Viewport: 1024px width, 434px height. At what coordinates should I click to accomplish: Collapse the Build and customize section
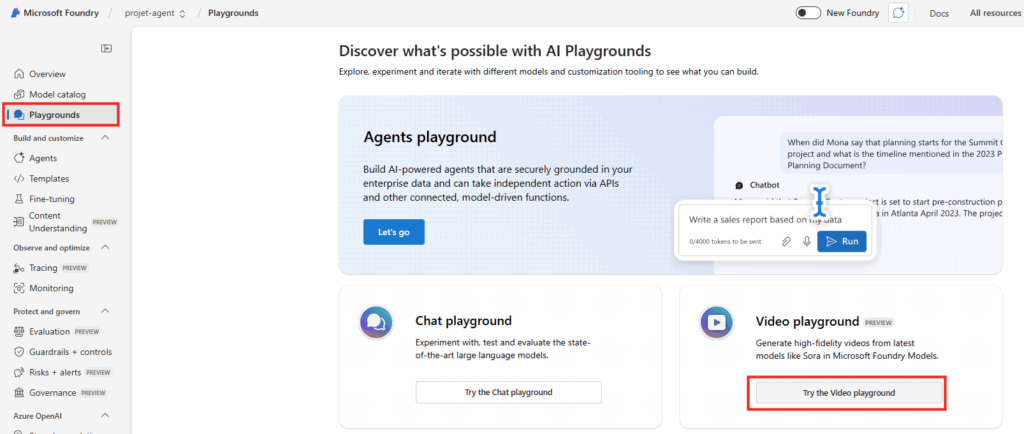106,138
